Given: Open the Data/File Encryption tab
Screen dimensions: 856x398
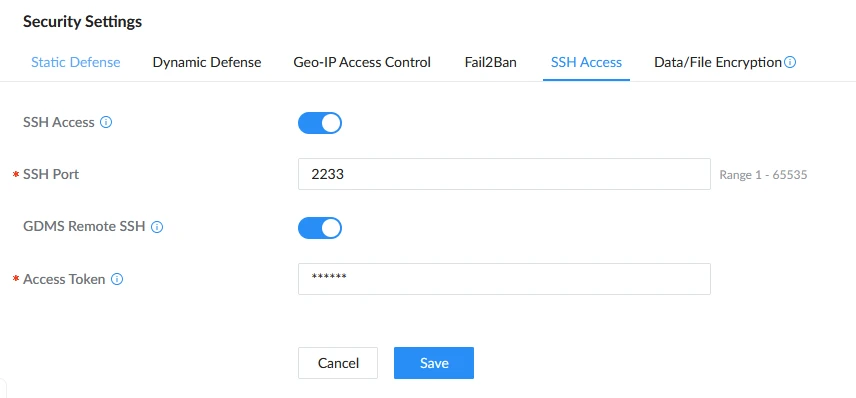Looking at the screenshot, I should coord(718,62).
